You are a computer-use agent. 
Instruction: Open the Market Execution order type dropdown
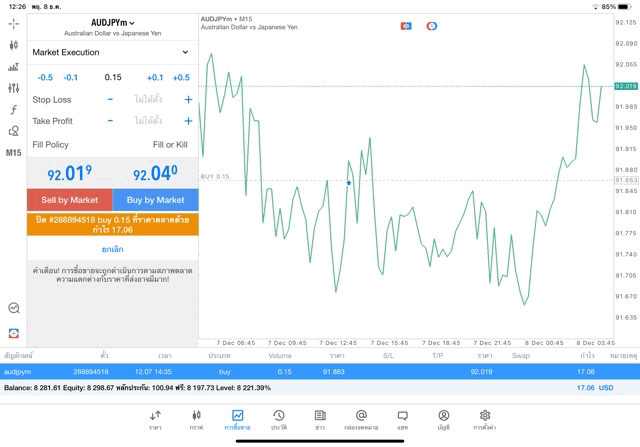[111, 52]
